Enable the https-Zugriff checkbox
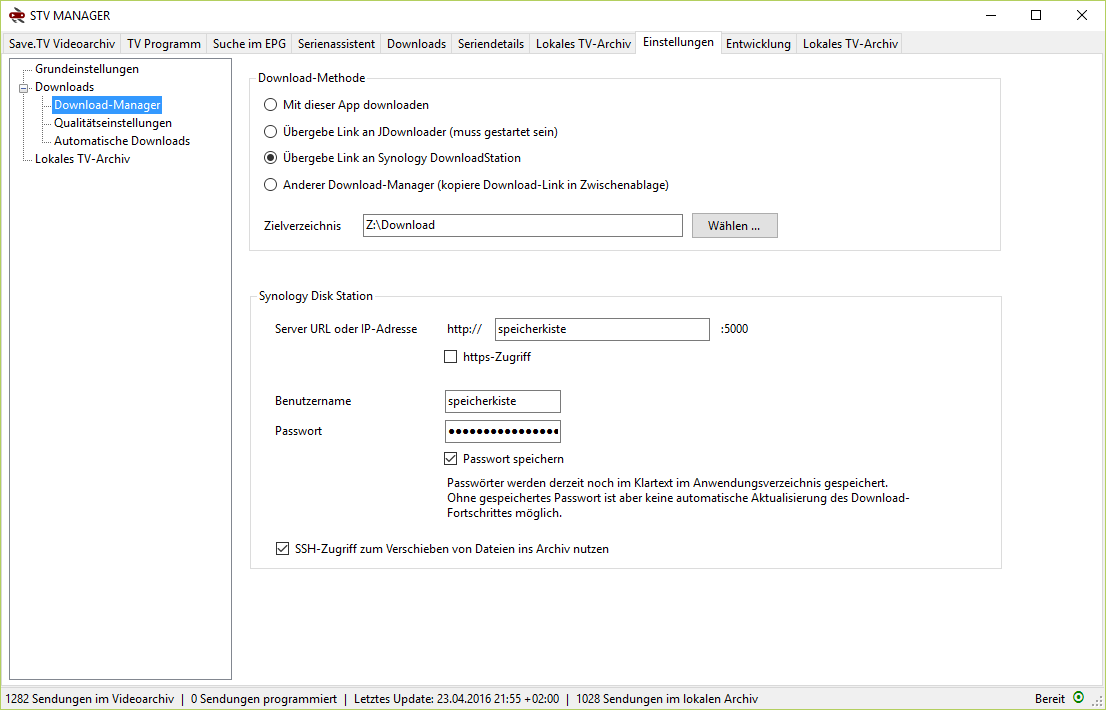1106x710 pixels. click(x=450, y=356)
